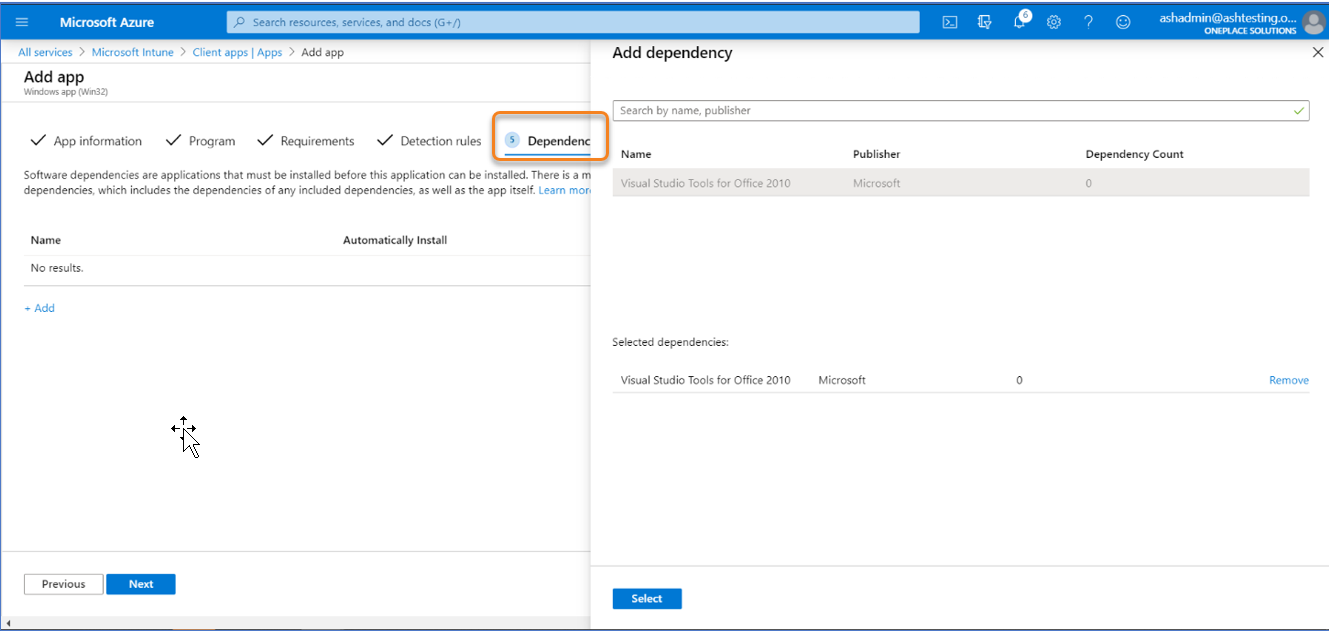The image size is (1329, 631).
Task: Go to All services breadcrumb
Action: click(45, 52)
